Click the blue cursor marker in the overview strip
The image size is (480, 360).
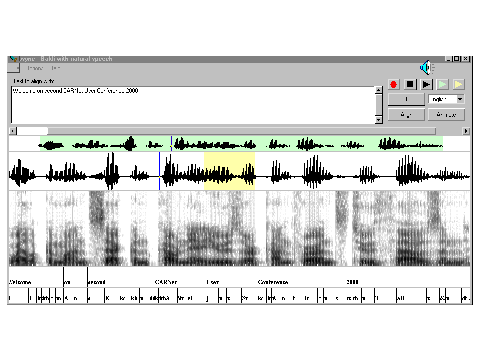[171, 143]
